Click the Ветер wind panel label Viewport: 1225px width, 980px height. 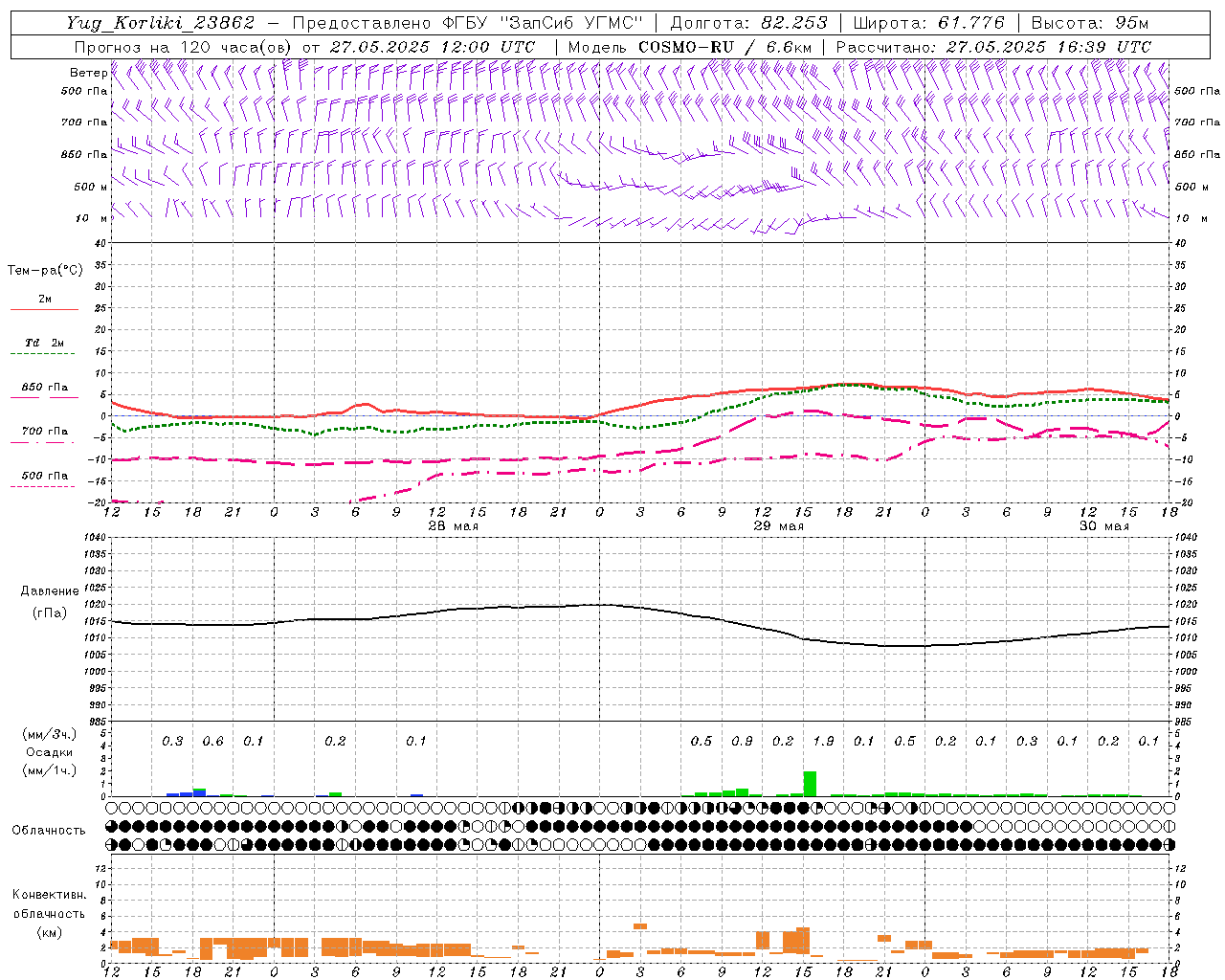point(88,73)
